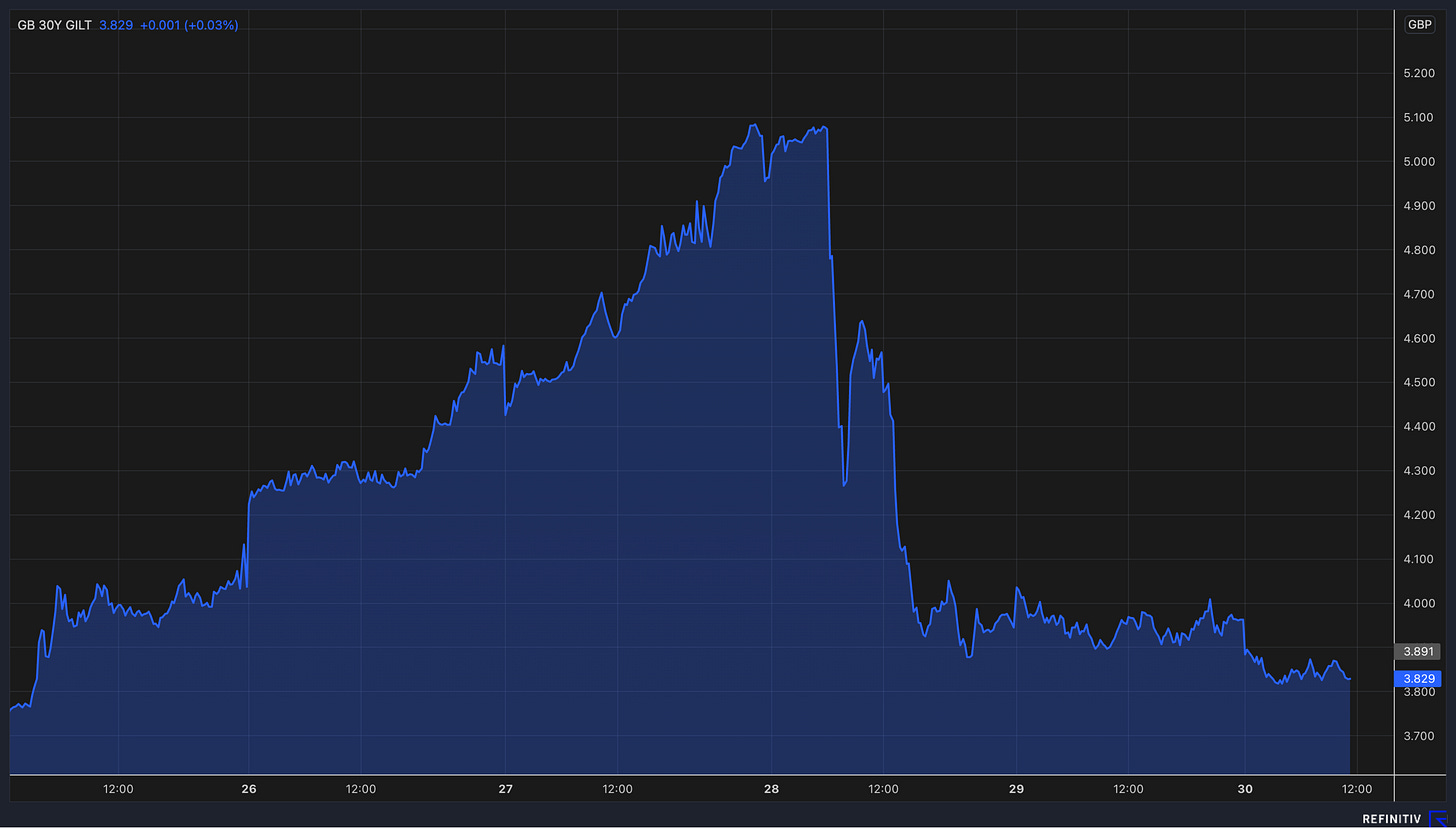The image size is (1456, 828).
Task: Click the 5.200 y-axis label
Action: click(1420, 73)
